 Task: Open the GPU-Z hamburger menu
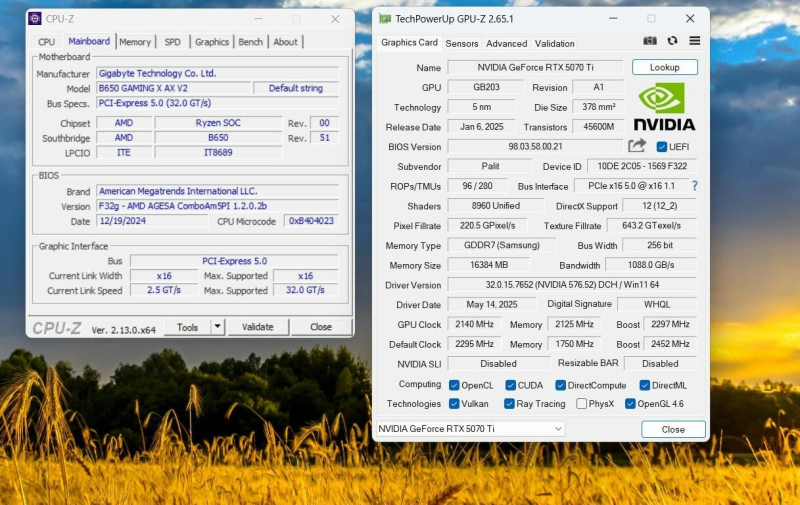point(694,41)
